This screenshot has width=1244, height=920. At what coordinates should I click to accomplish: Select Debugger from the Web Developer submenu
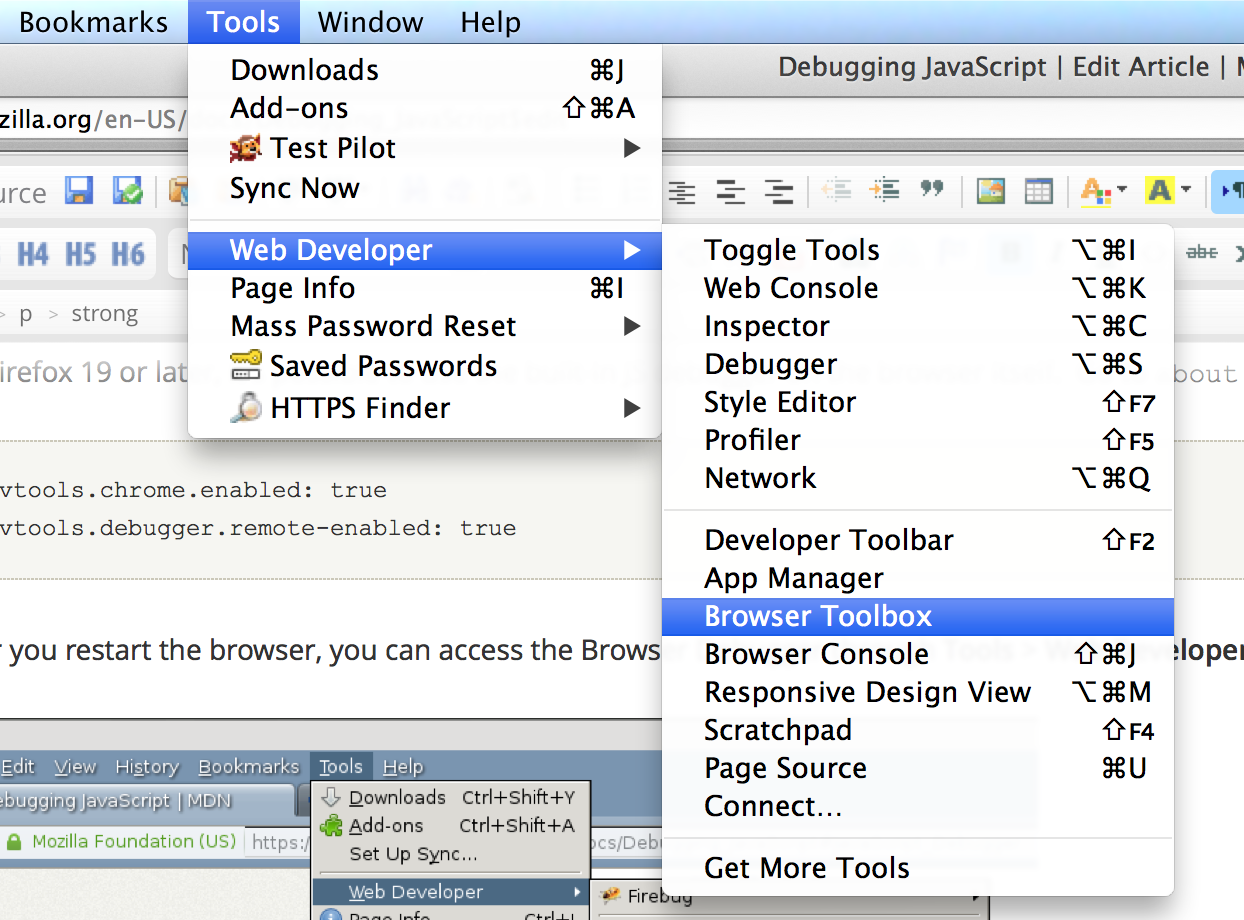pyautogui.click(x=770, y=364)
